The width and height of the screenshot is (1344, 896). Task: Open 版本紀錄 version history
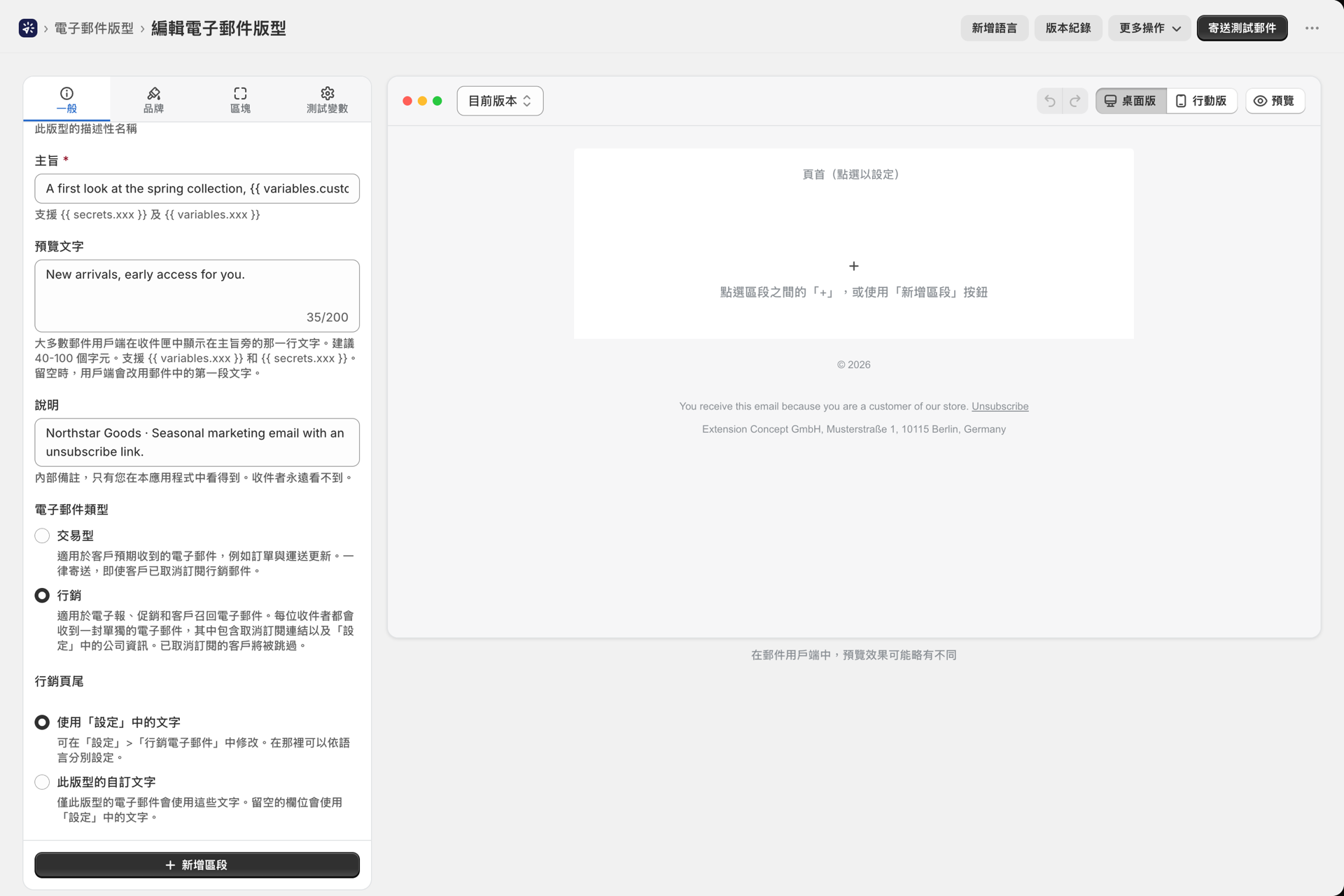click(x=1068, y=28)
